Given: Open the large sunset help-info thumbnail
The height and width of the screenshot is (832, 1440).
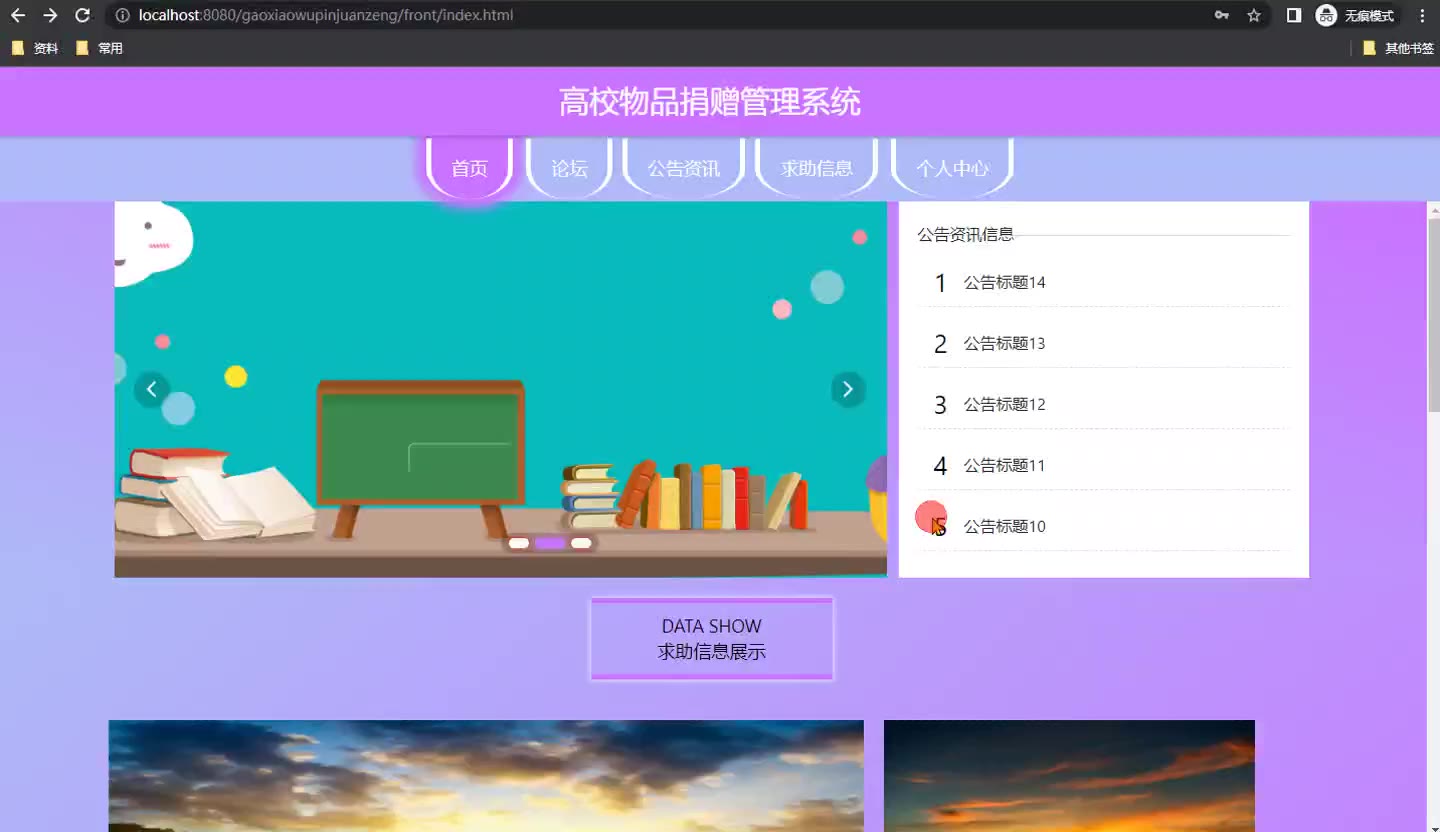Looking at the screenshot, I should click(486, 776).
